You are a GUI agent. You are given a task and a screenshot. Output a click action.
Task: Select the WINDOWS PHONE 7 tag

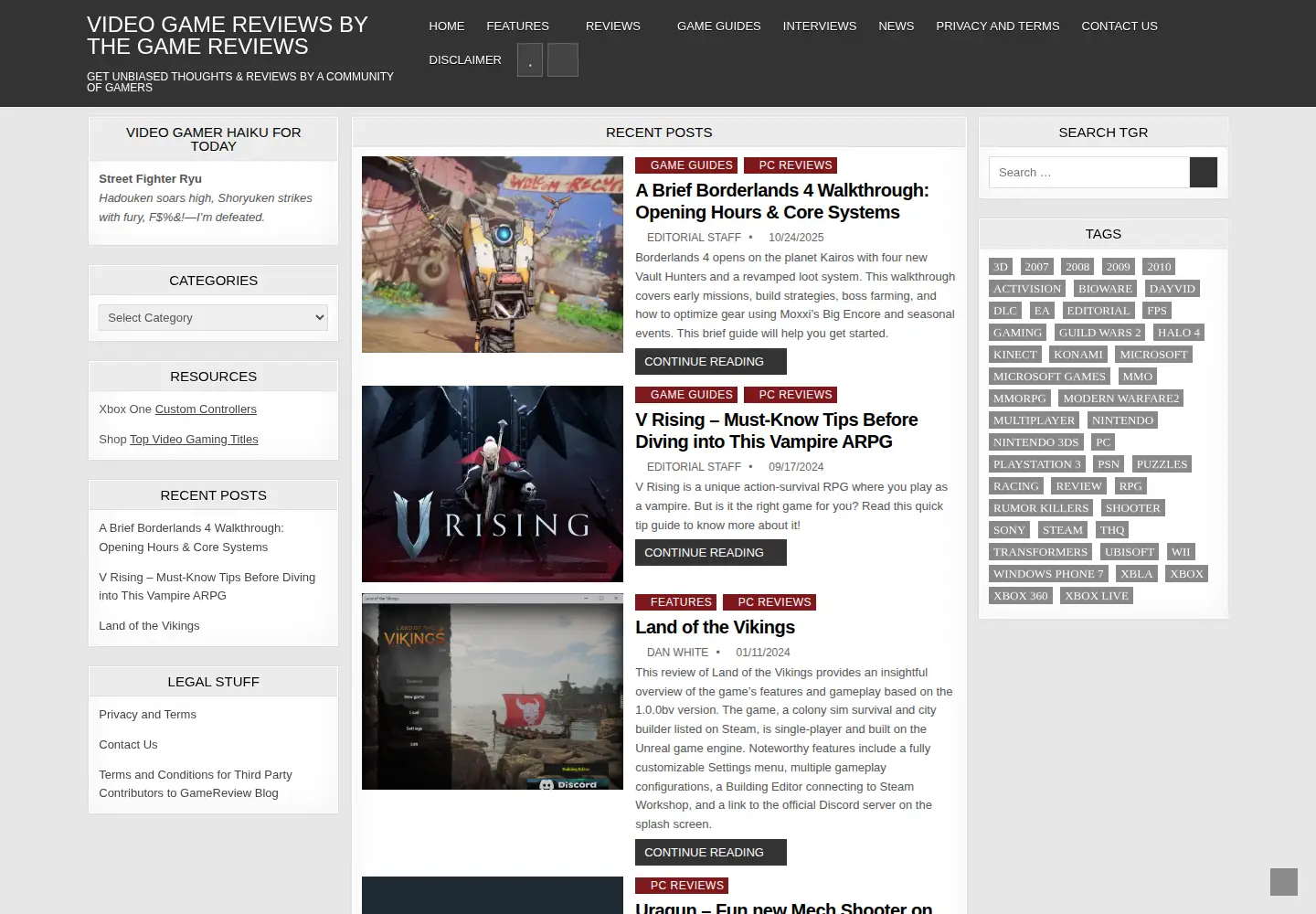[1048, 574]
